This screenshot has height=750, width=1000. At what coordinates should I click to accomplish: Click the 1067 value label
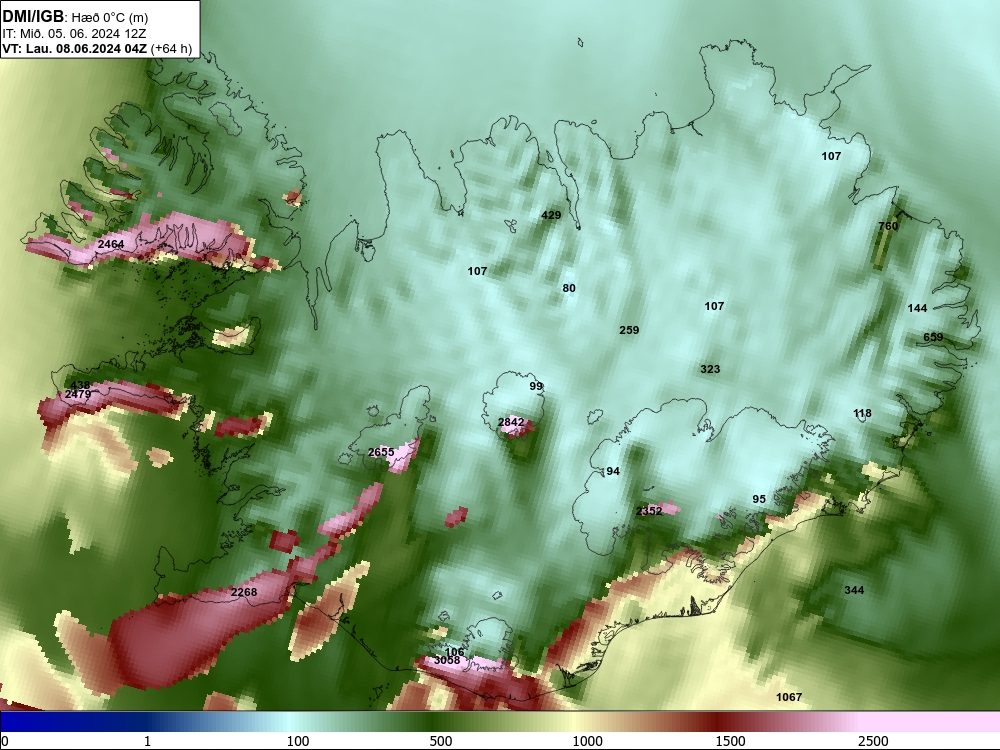coord(789,698)
